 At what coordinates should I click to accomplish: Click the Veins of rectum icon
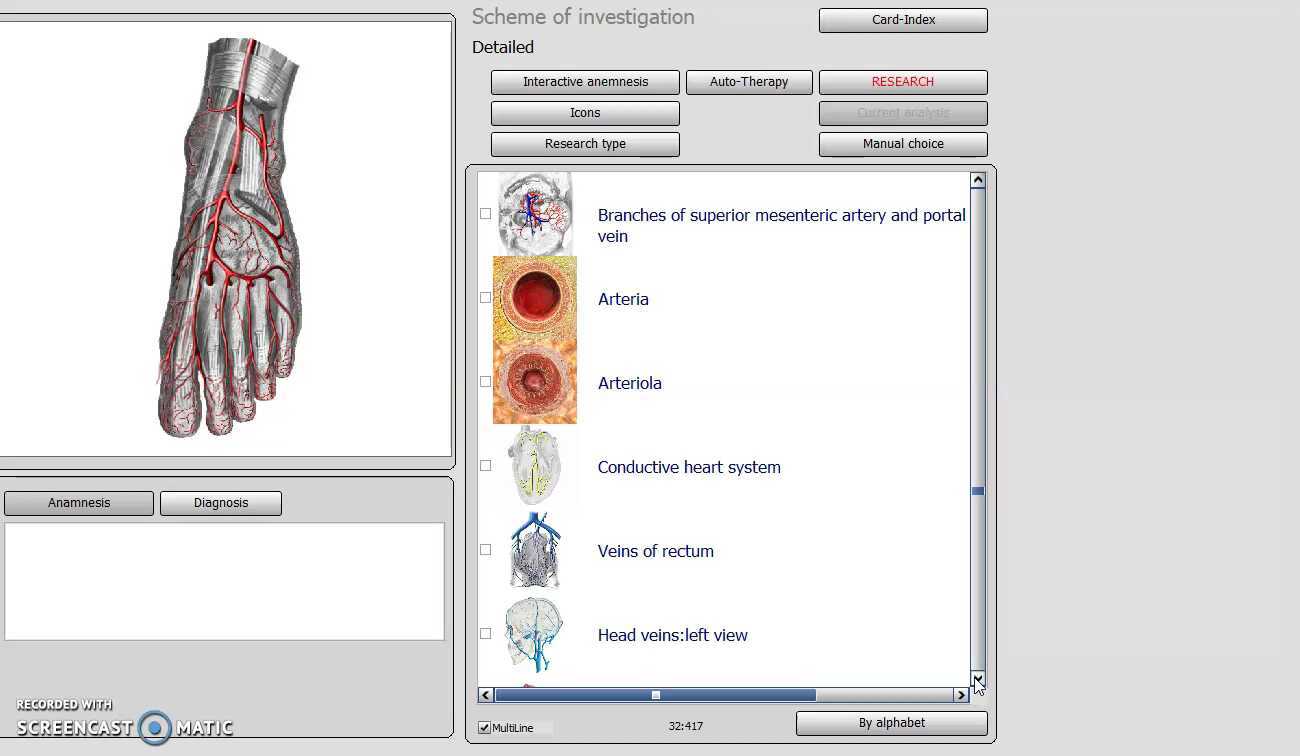[535, 550]
